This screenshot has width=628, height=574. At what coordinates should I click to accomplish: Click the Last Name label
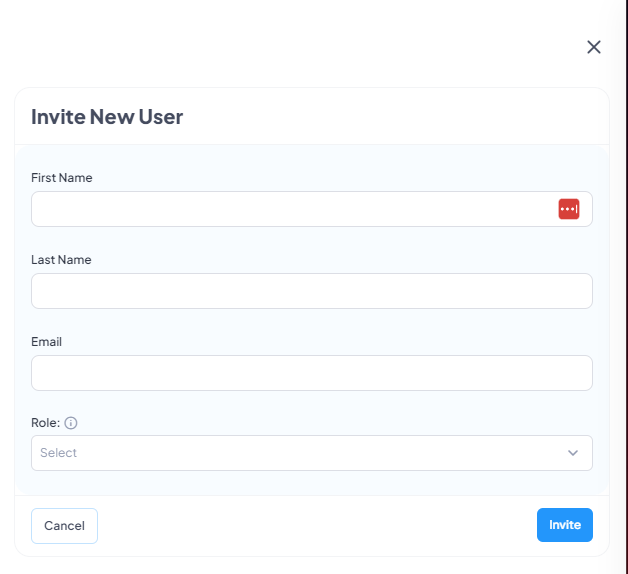pos(61,260)
